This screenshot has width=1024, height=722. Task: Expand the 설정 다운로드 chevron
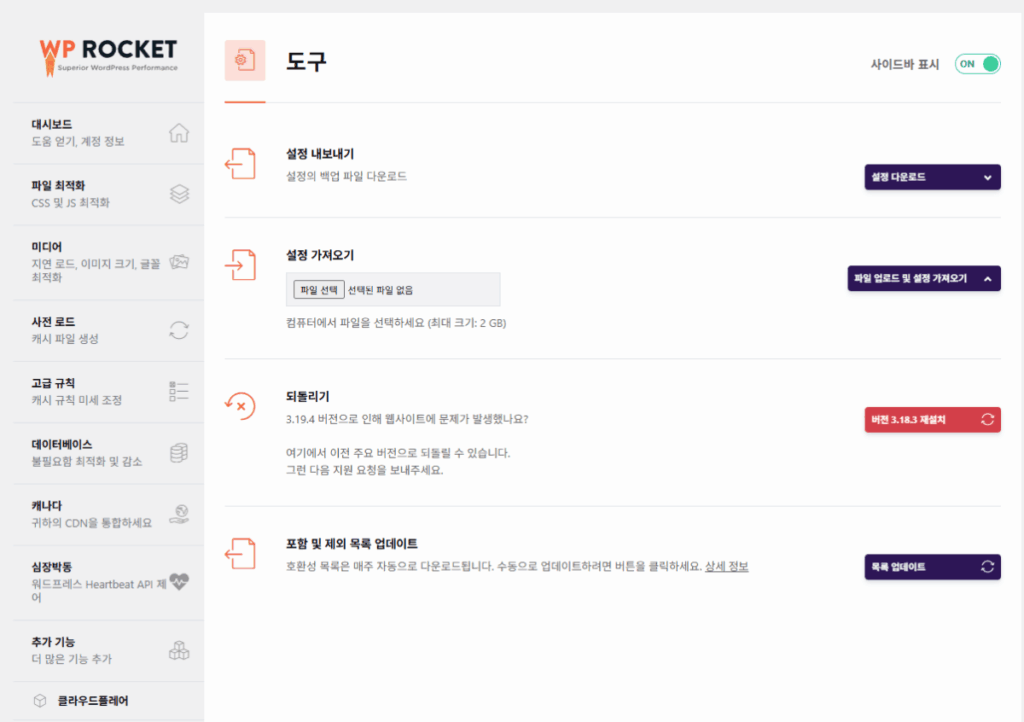(x=987, y=178)
